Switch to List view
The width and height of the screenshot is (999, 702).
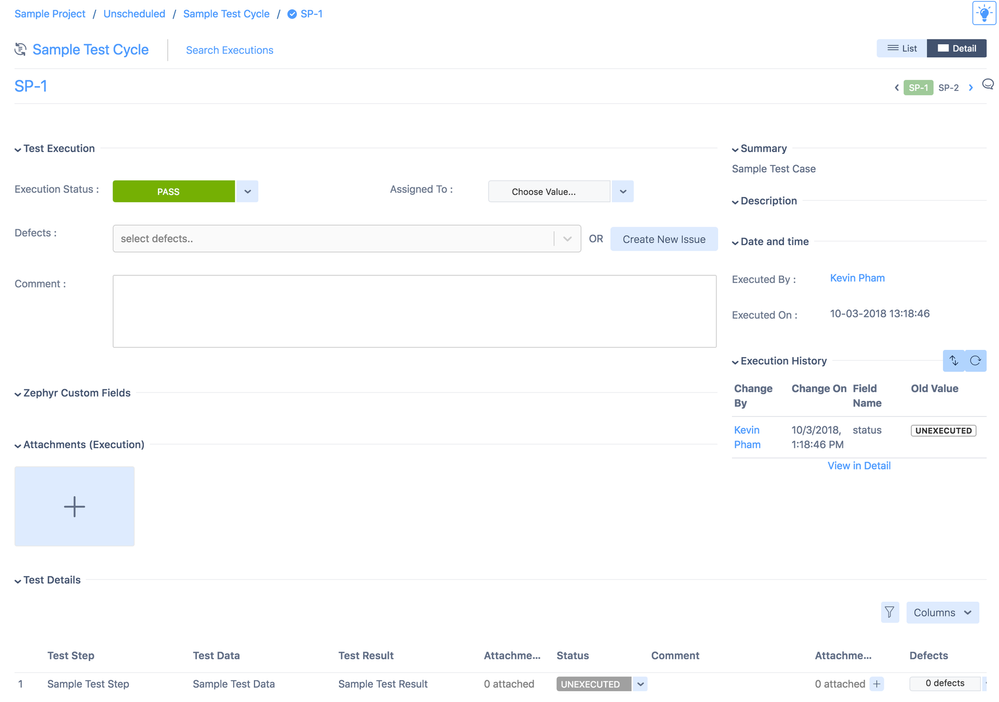(902, 48)
